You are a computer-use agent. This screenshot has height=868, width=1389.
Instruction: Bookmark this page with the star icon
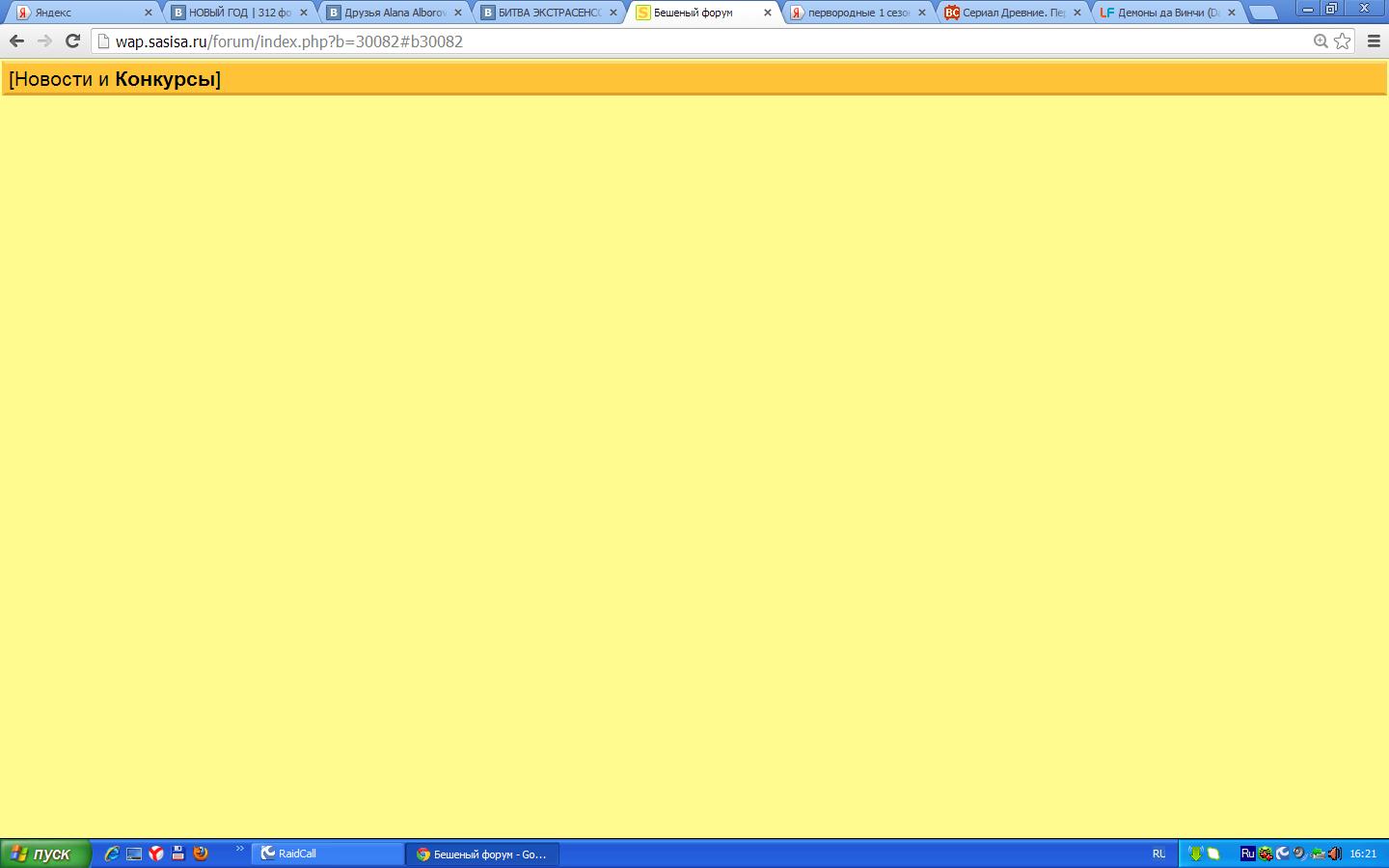point(1343,41)
